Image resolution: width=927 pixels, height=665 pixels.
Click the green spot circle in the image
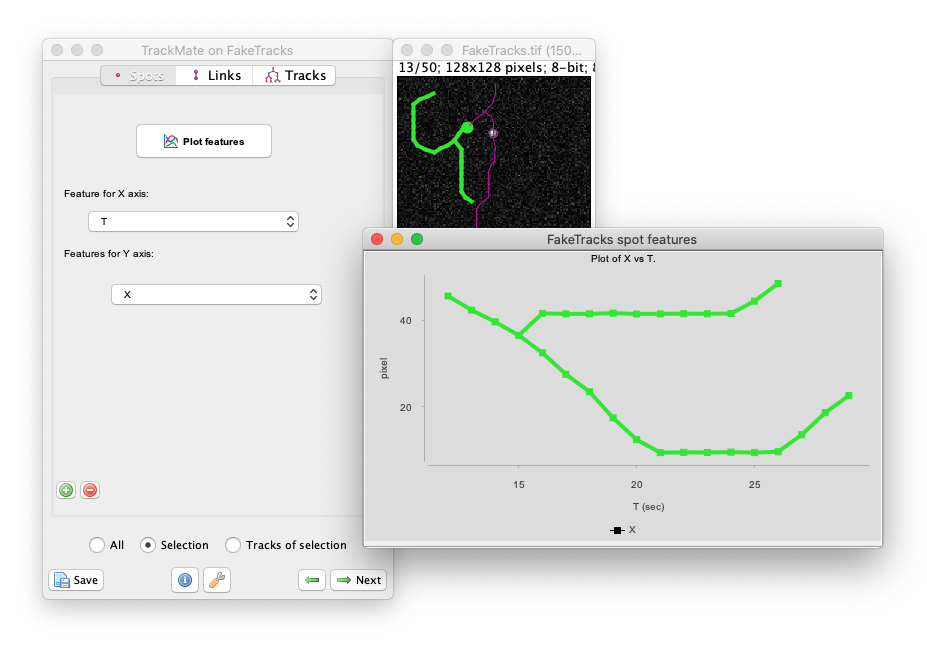pyautogui.click(x=467, y=128)
